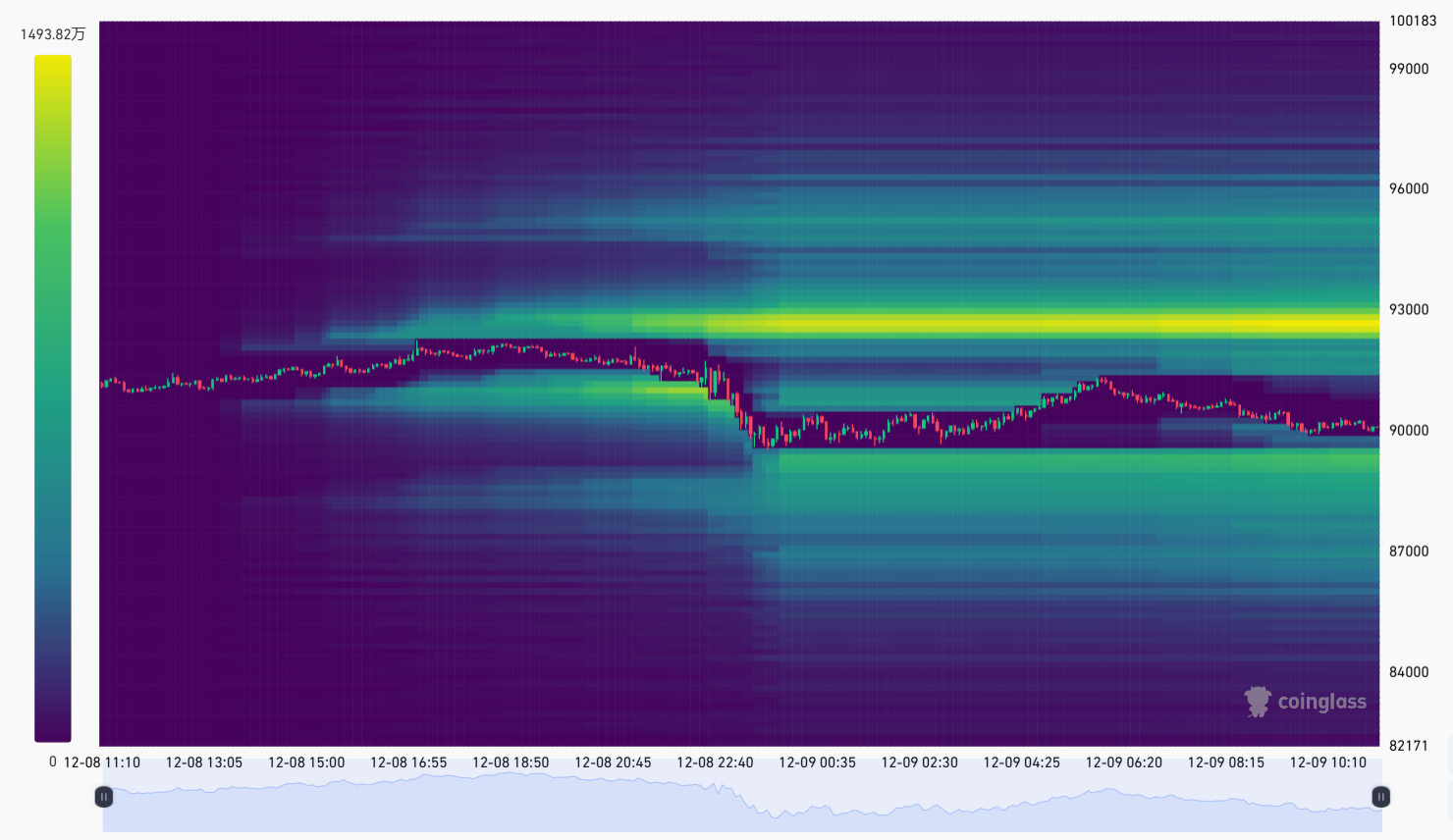The image size is (1453, 840).
Task: Click the 93000 price axis label
Action: [x=1409, y=309]
